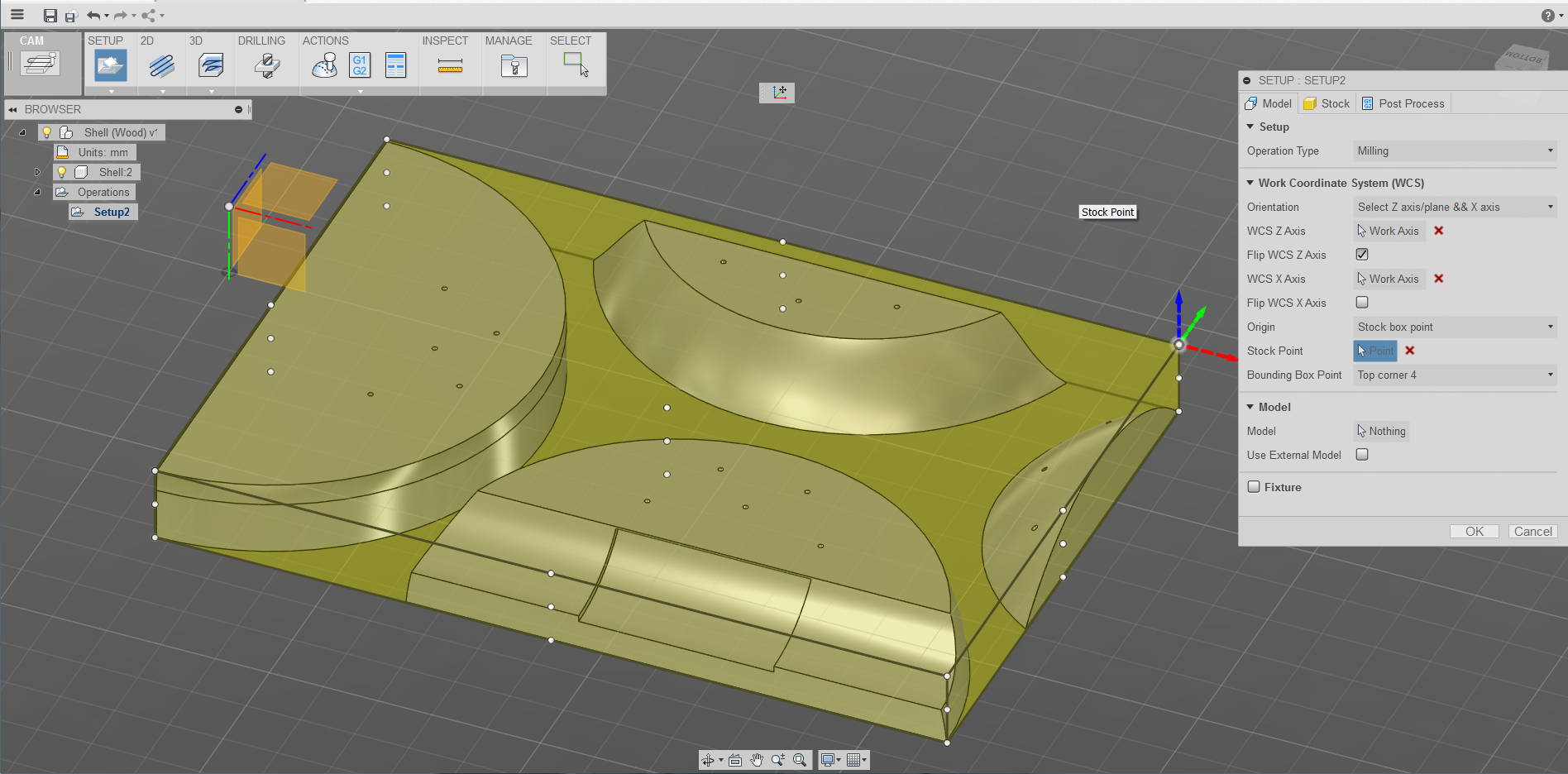Toggle visibility bulb of Shell (Wood)
Viewport: 1568px width, 774px height.
47,132
